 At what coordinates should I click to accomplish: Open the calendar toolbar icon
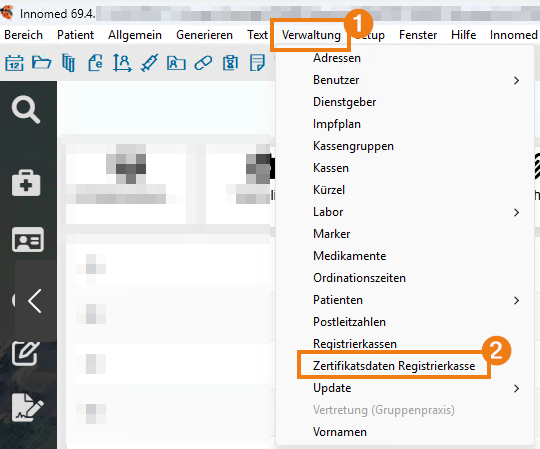pyautogui.click(x=14, y=63)
